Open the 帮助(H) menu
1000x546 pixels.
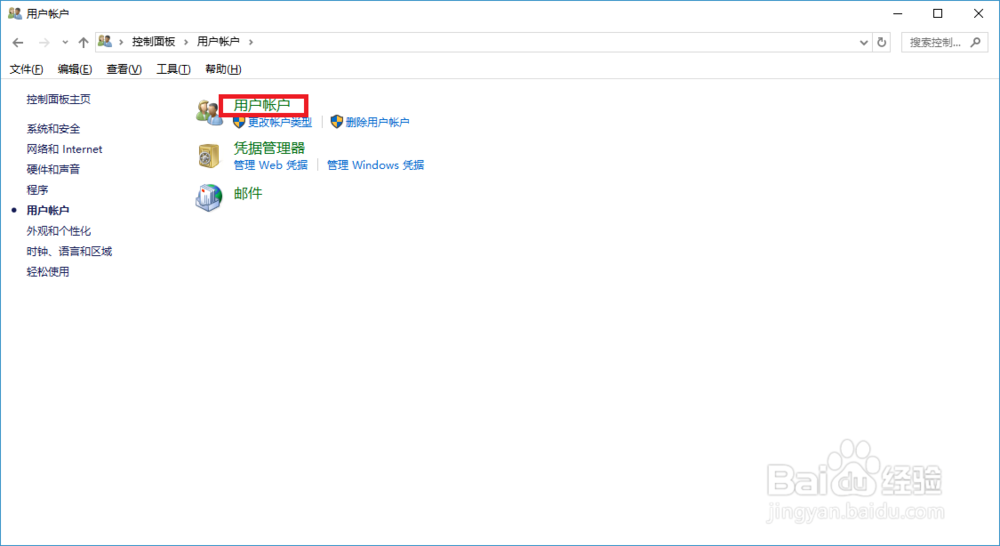point(223,69)
